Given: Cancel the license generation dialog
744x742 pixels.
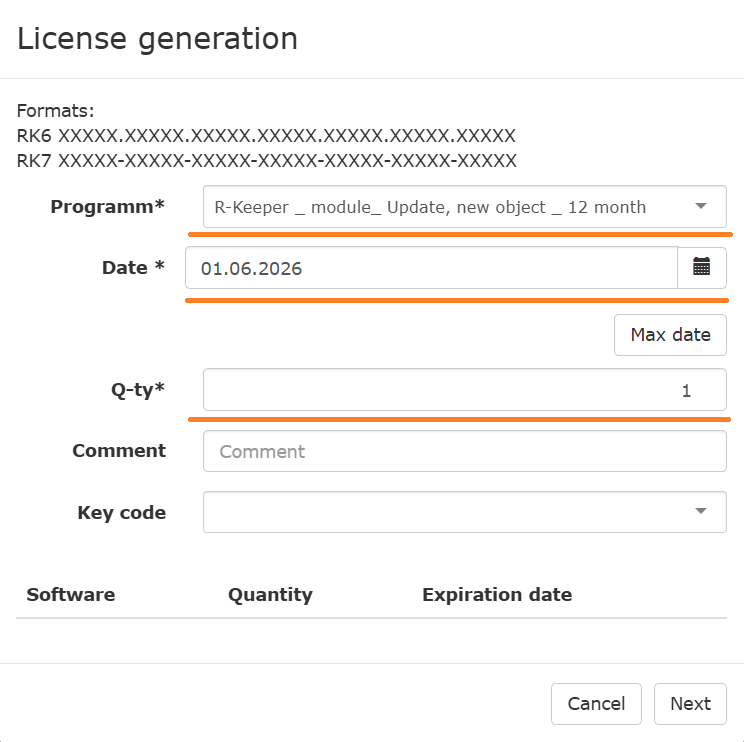Looking at the screenshot, I should [x=596, y=704].
